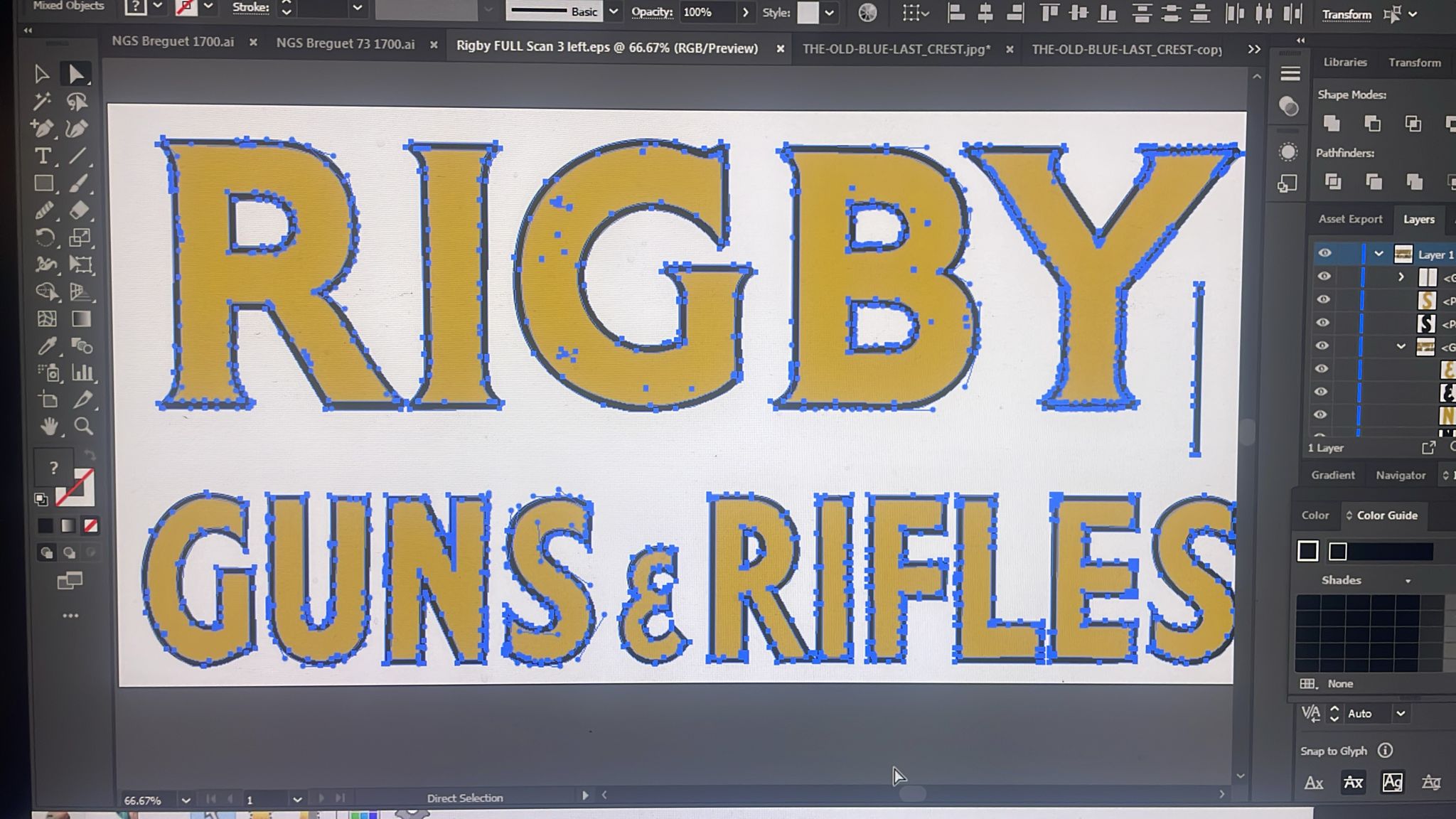Hide Layer 1 visibility
The image size is (1456, 819).
coord(1323,254)
